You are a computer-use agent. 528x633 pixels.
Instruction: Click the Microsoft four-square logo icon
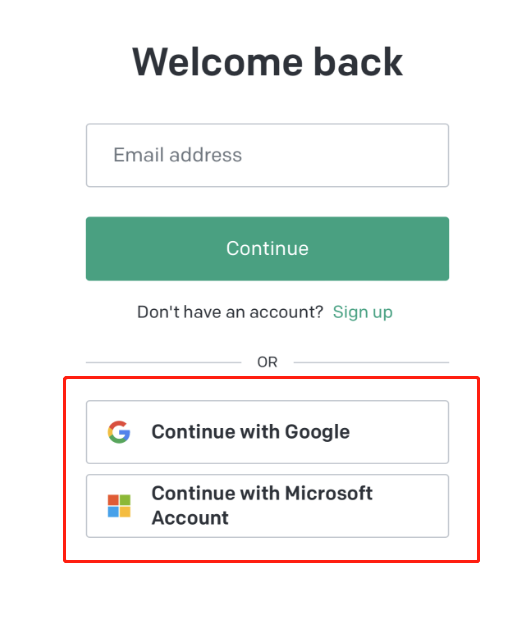pyautogui.click(x=119, y=506)
